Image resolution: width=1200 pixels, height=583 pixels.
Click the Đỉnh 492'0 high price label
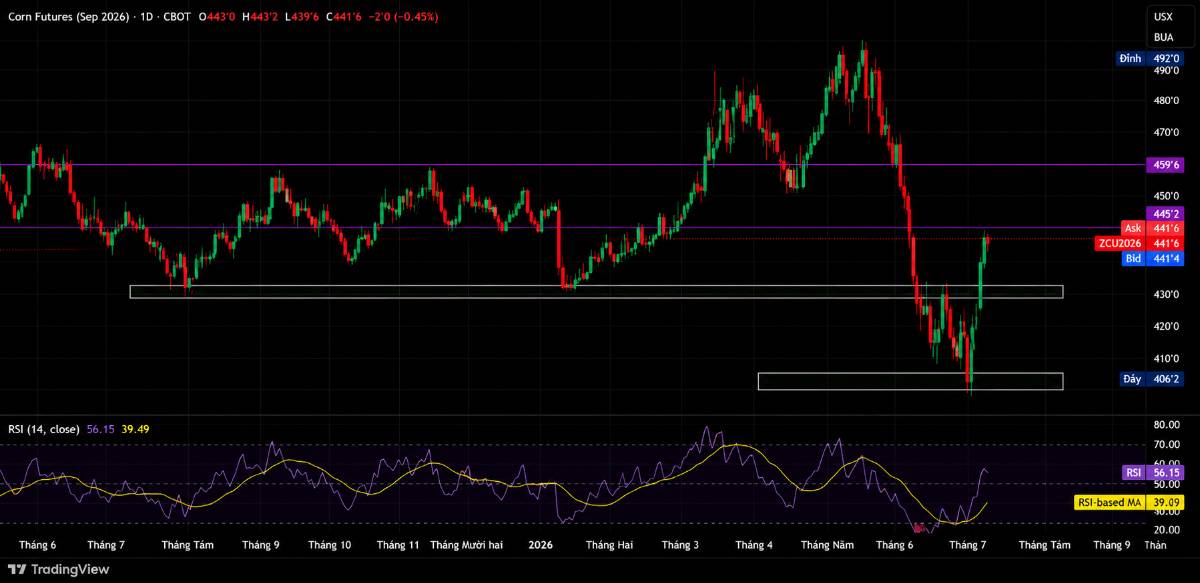pos(1148,59)
